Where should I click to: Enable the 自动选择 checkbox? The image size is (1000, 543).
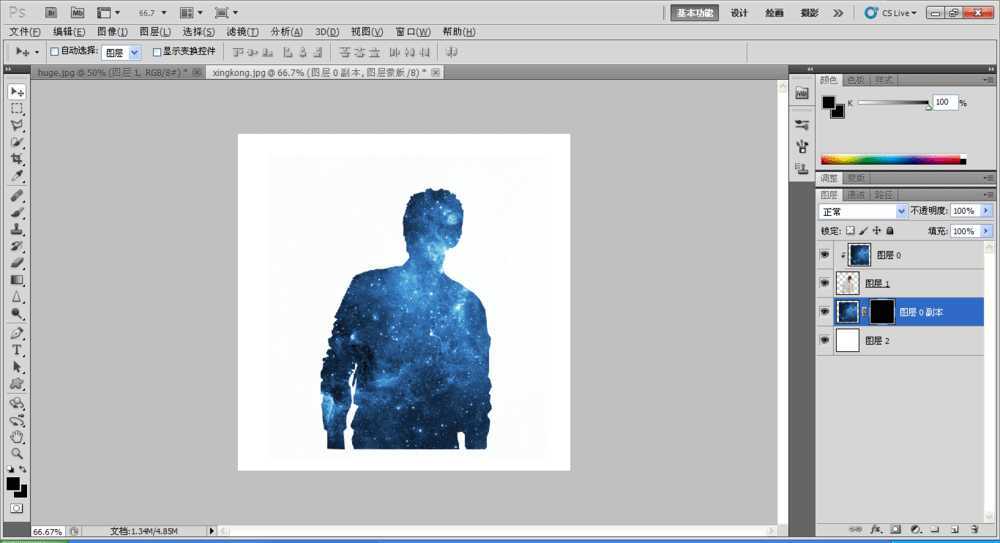pos(55,51)
